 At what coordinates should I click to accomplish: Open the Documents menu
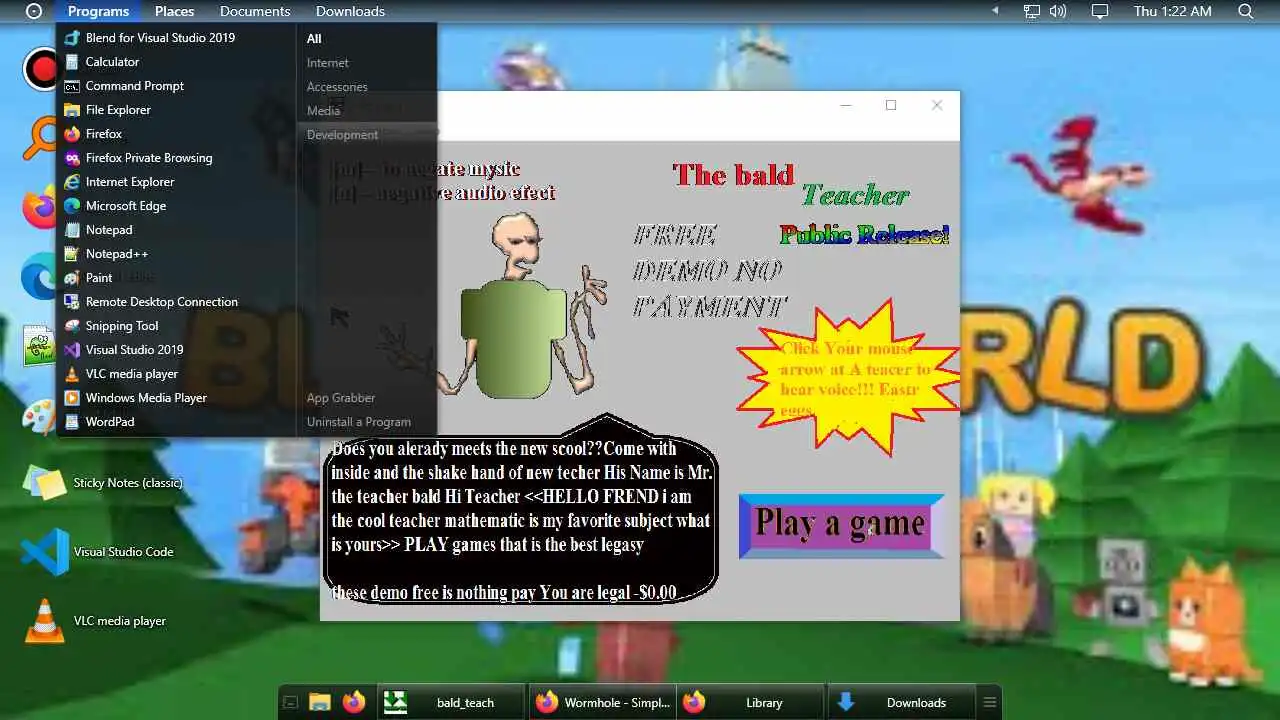255,11
